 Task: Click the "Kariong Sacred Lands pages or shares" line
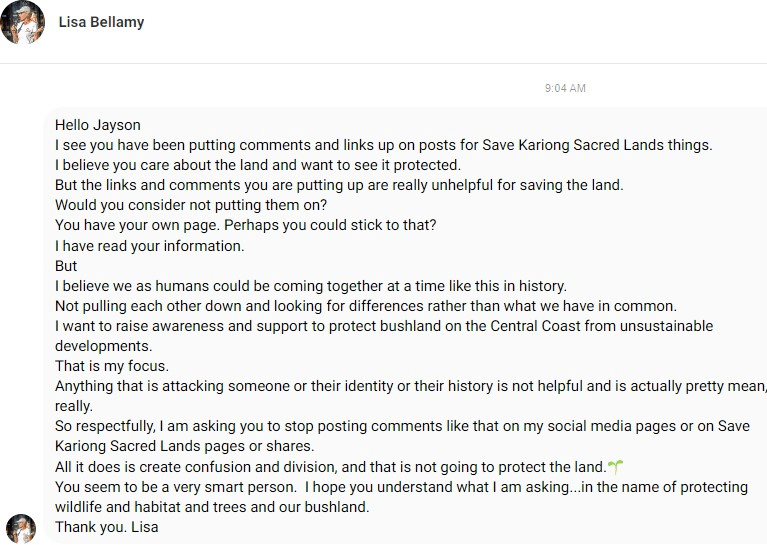(184, 446)
